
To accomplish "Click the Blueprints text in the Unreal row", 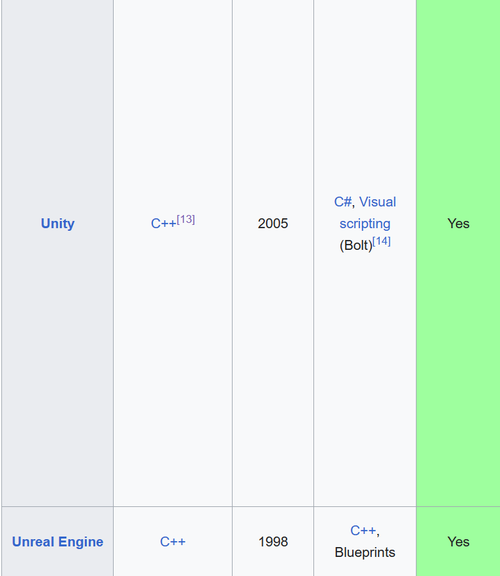I will (365, 552).
